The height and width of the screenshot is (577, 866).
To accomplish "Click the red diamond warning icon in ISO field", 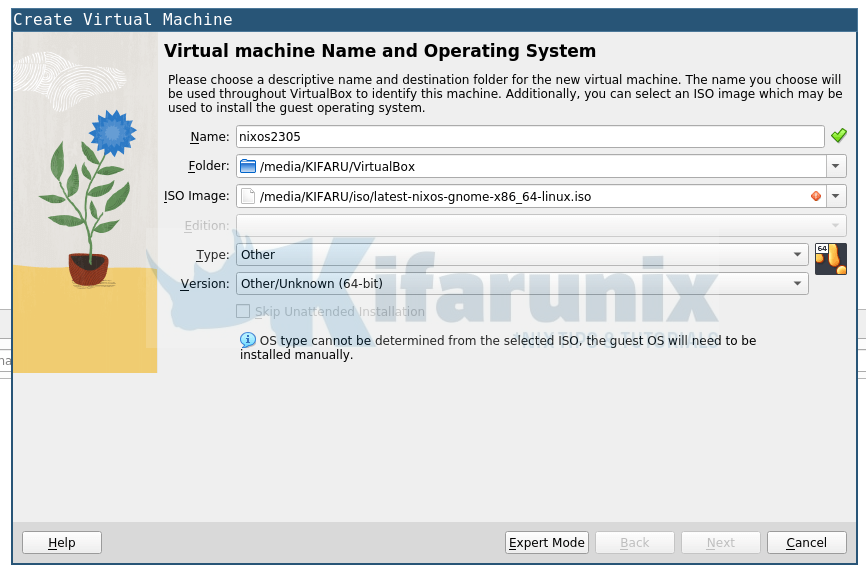I will pyautogui.click(x=816, y=196).
